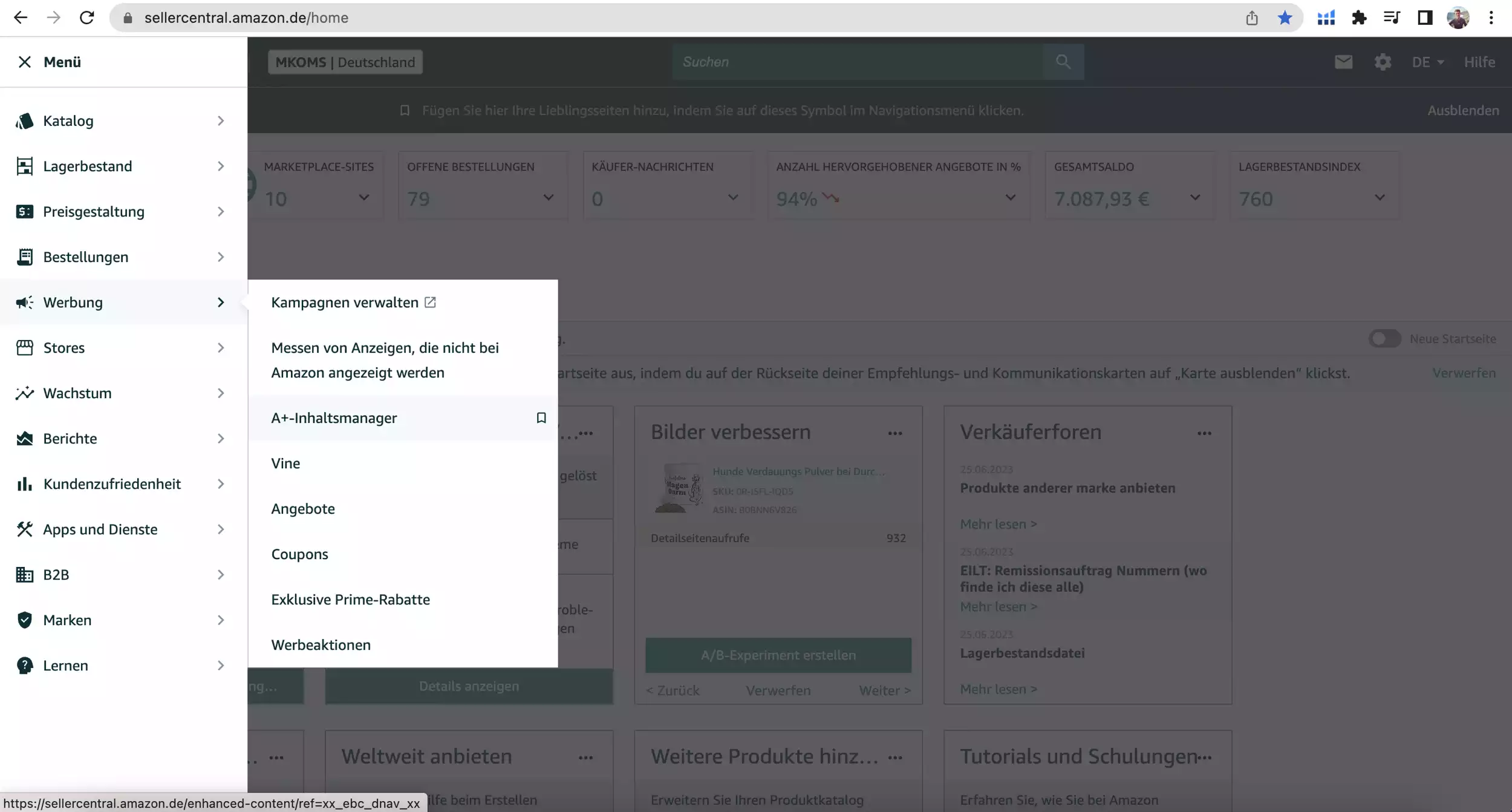Expand the Gesamtsaldo card dropdown
This screenshot has width=1512, height=812.
[x=1195, y=198]
